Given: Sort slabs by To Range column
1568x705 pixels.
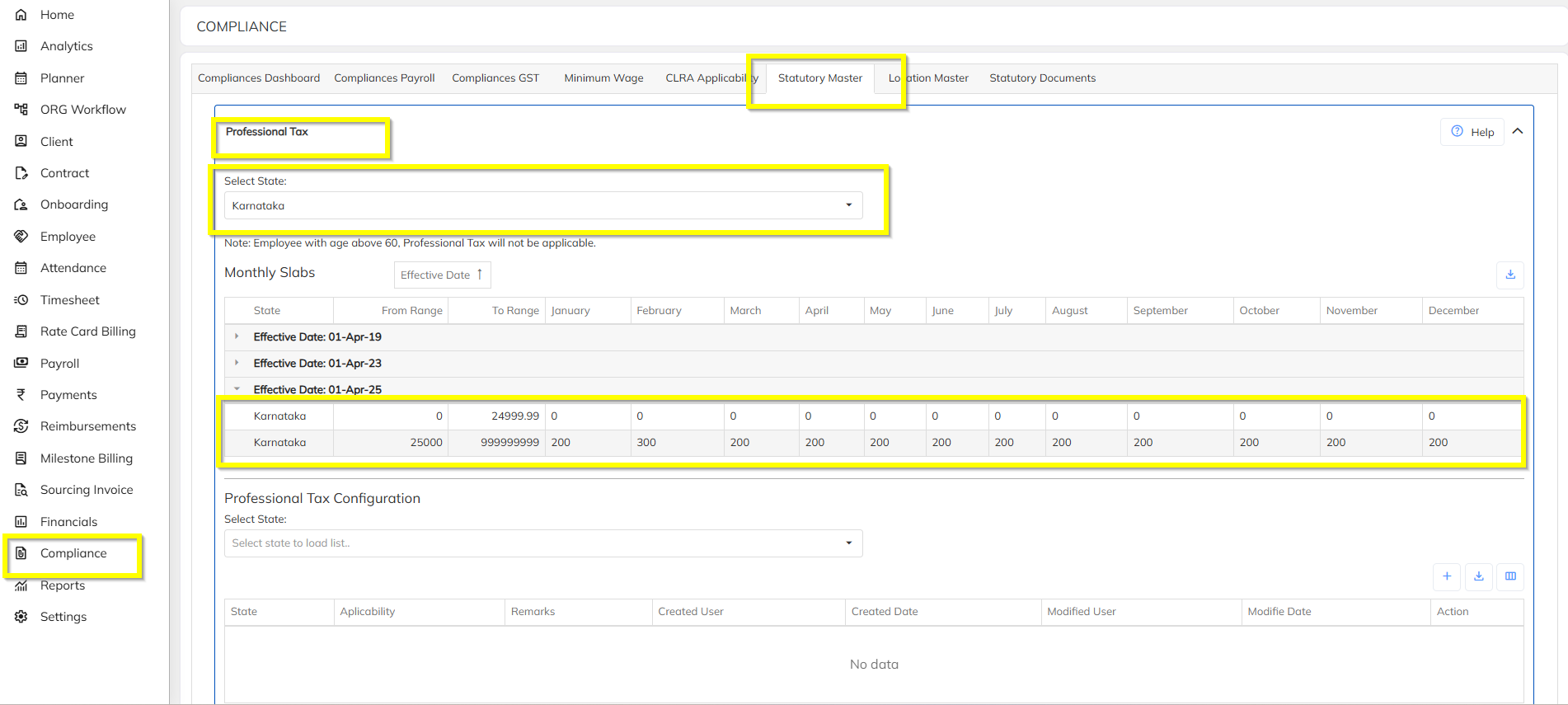Looking at the screenshot, I should [497, 311].
